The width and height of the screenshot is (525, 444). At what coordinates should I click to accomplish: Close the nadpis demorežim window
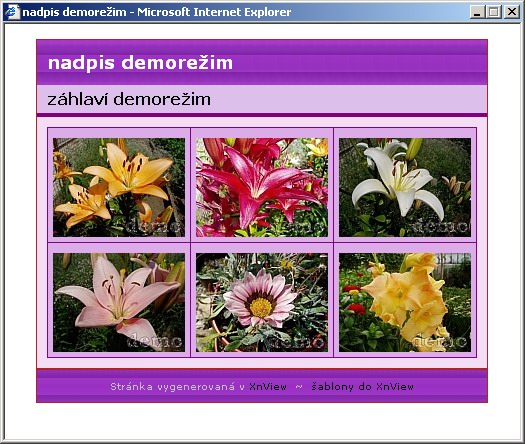coord(512,12)
